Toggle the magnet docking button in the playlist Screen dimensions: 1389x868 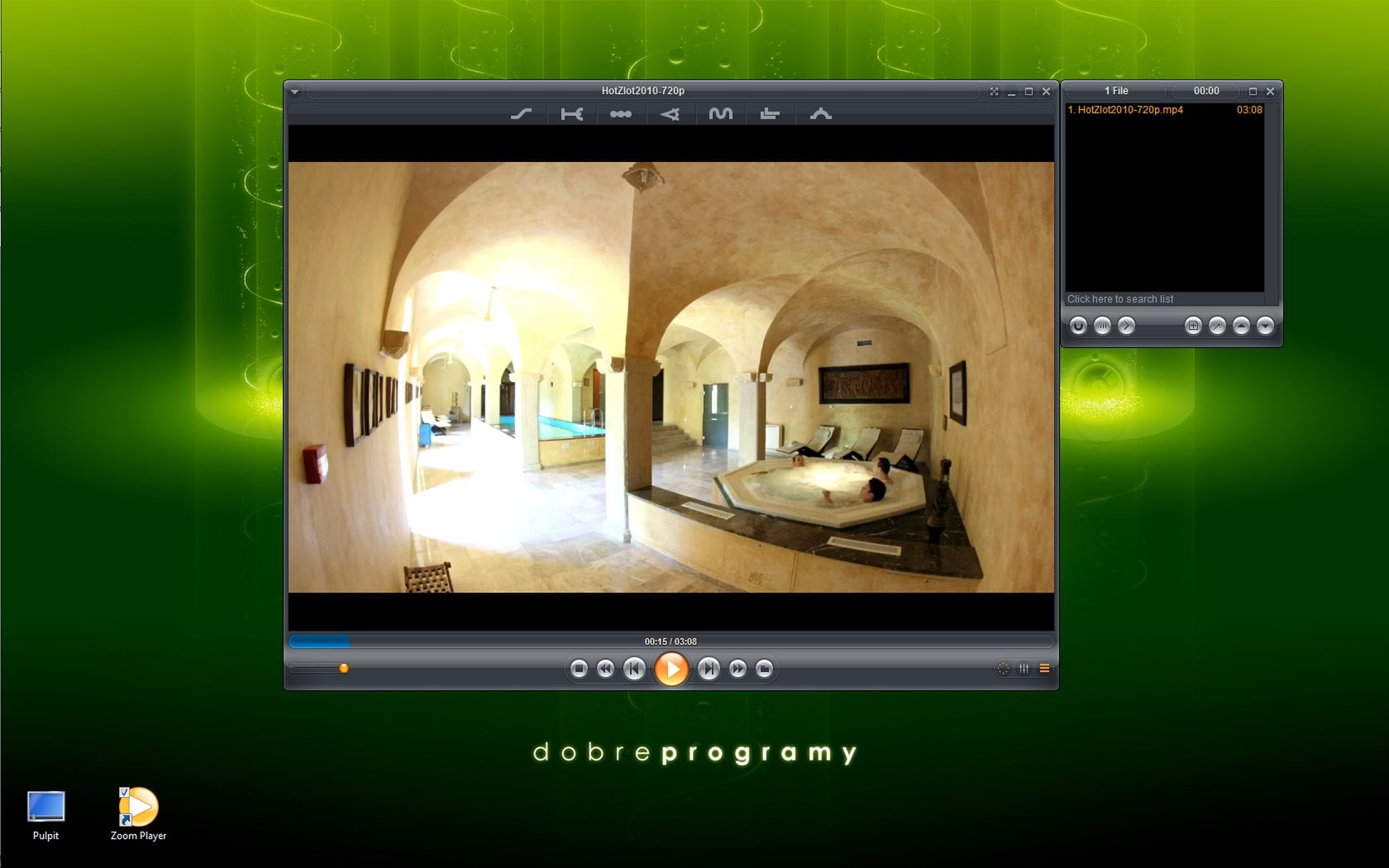pyautogui.click(x=1078, y=326)
